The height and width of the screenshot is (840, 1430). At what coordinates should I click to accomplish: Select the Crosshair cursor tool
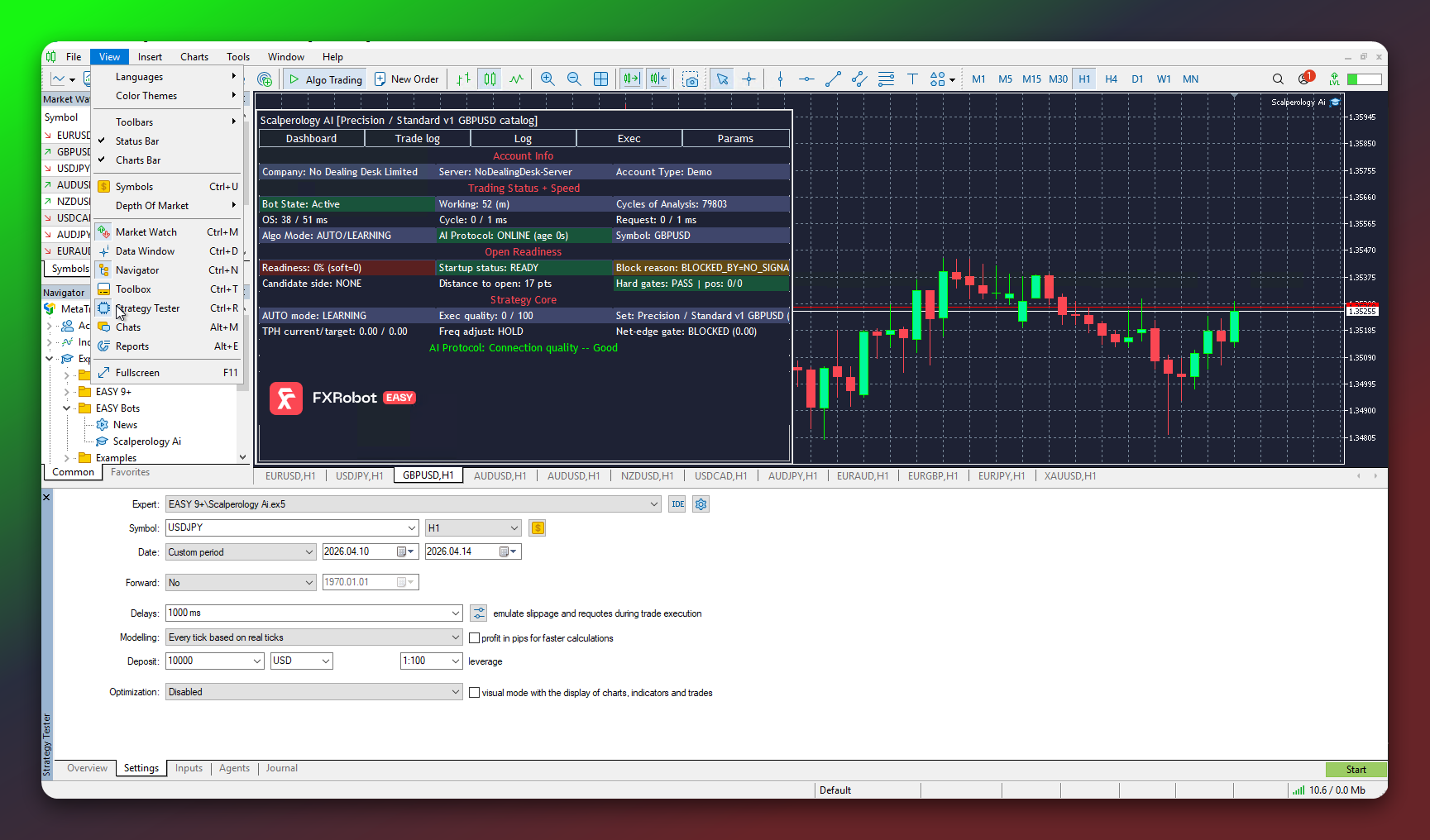748,79
